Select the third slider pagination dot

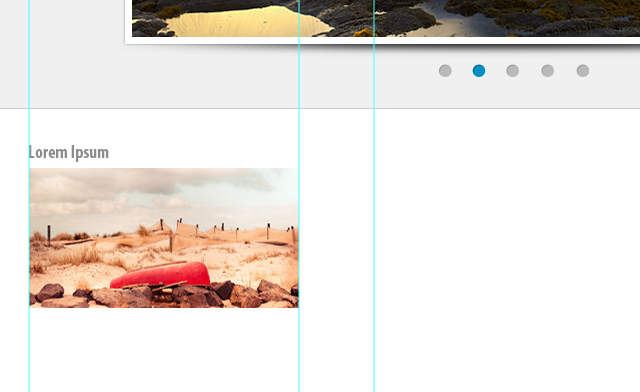click(x=513, y=71)
